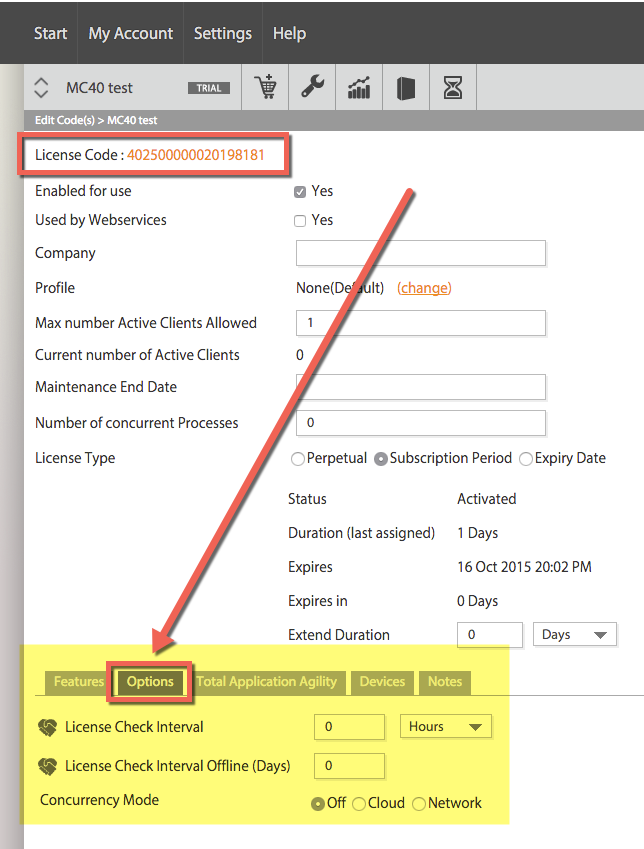Screen dimensions: 644x849
Task: Set Concurrency Mode to Cloud
Action: pos(359,804)
